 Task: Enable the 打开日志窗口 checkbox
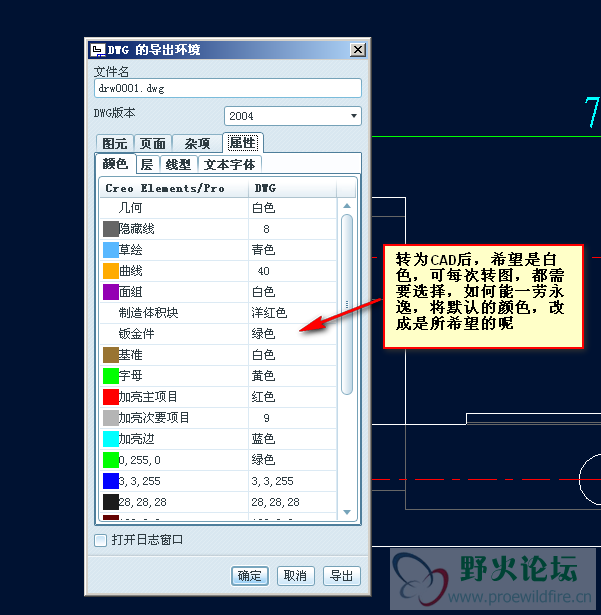coord(100,540)
